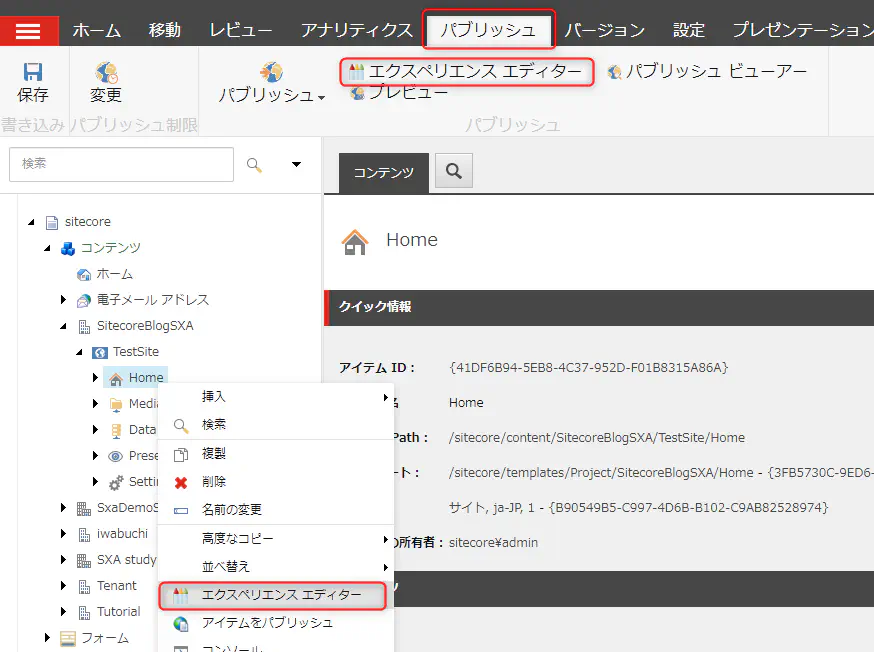Collapse the TestSite tree node
This screenshot has width=874, height=652.
pos(79,352)
